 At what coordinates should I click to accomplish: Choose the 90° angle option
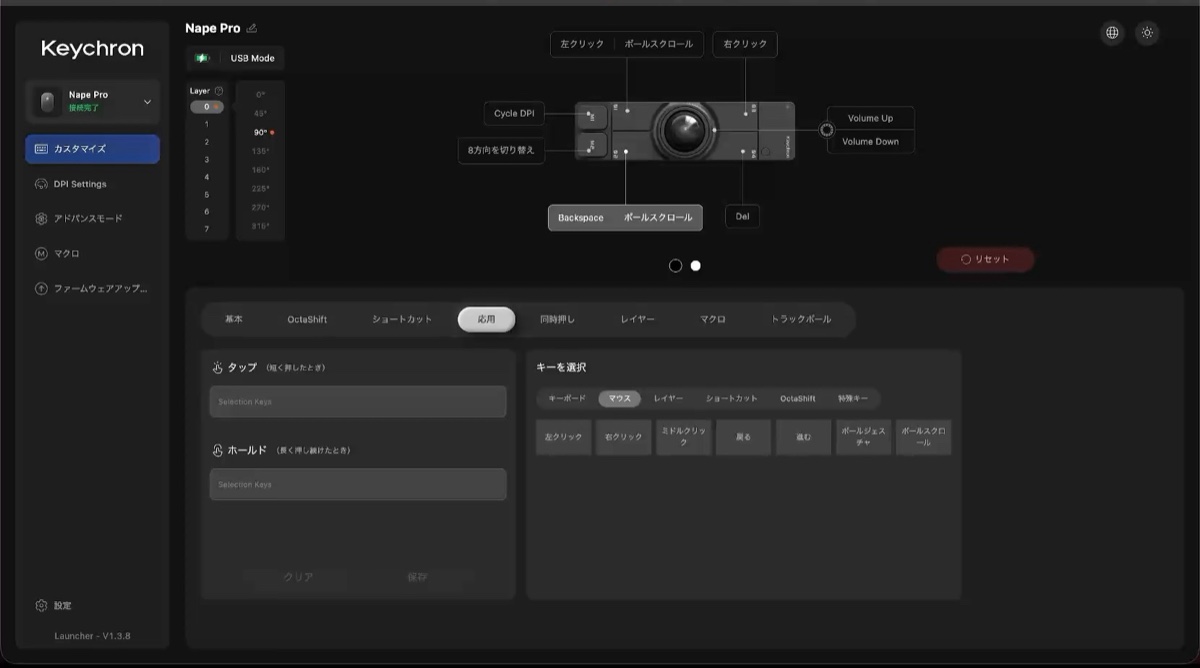tap(261, 132)
